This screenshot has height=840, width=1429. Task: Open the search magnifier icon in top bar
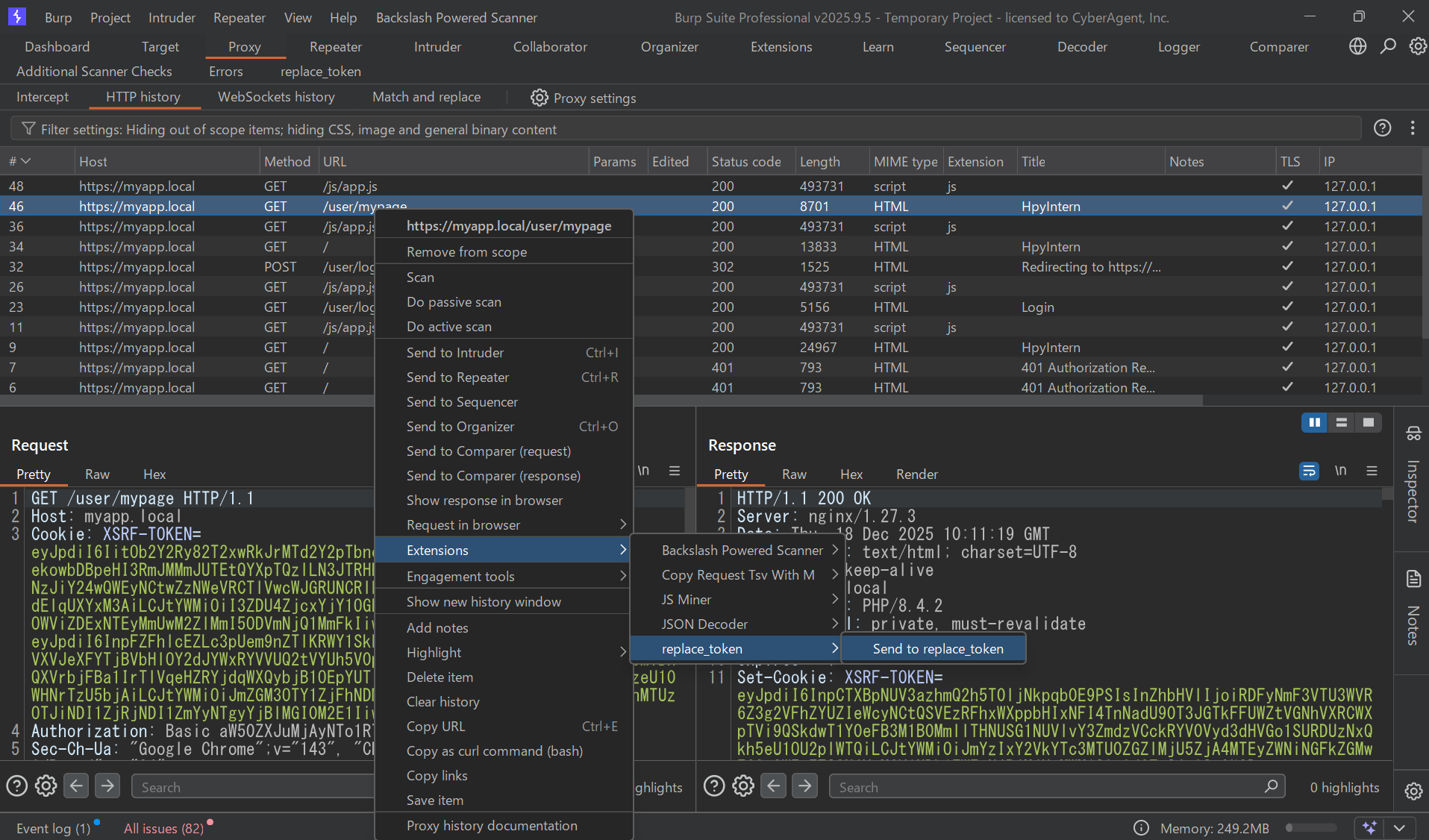coord(1388,46)
